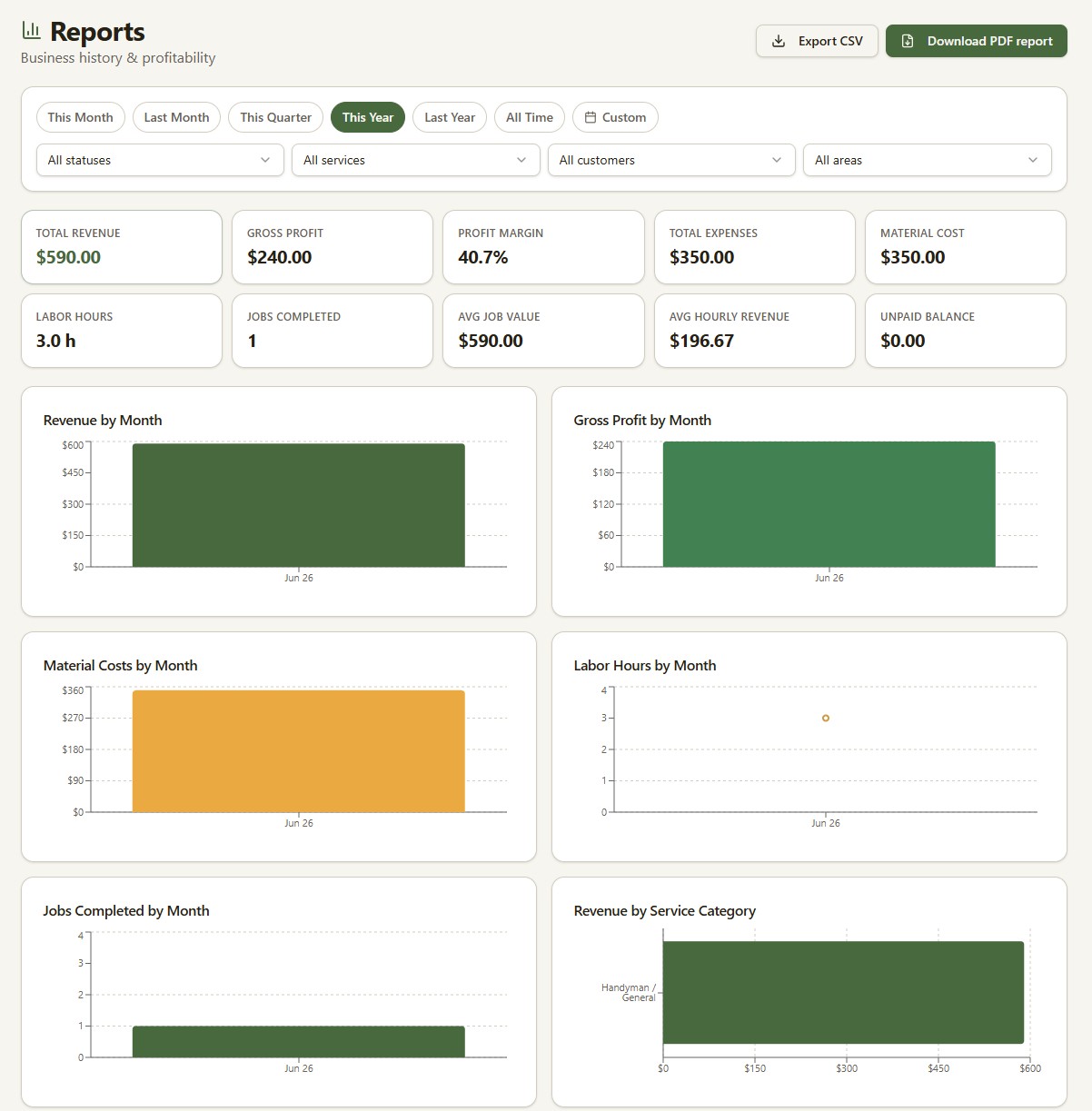The image size is (1092, 1111).
Task: Click the Gross Profit by Month bar
Action: click(829, 504)
